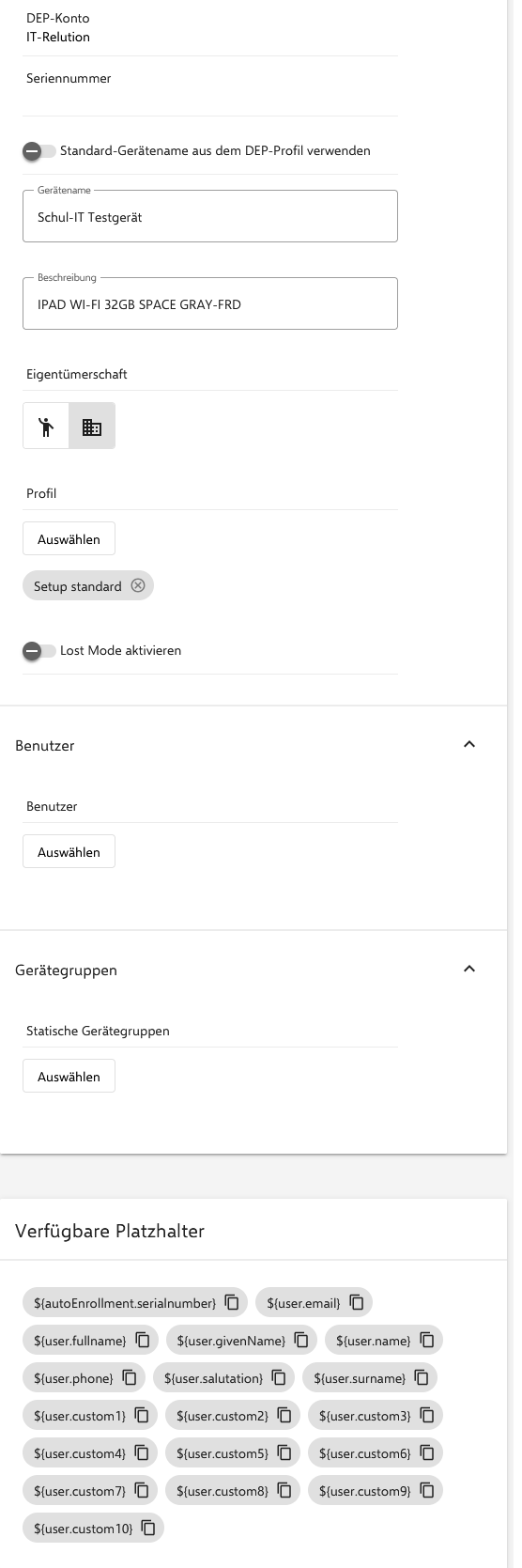Select personal ownership person icon
The height and width of the screenshot is (1568, 522).
(46, 427)
